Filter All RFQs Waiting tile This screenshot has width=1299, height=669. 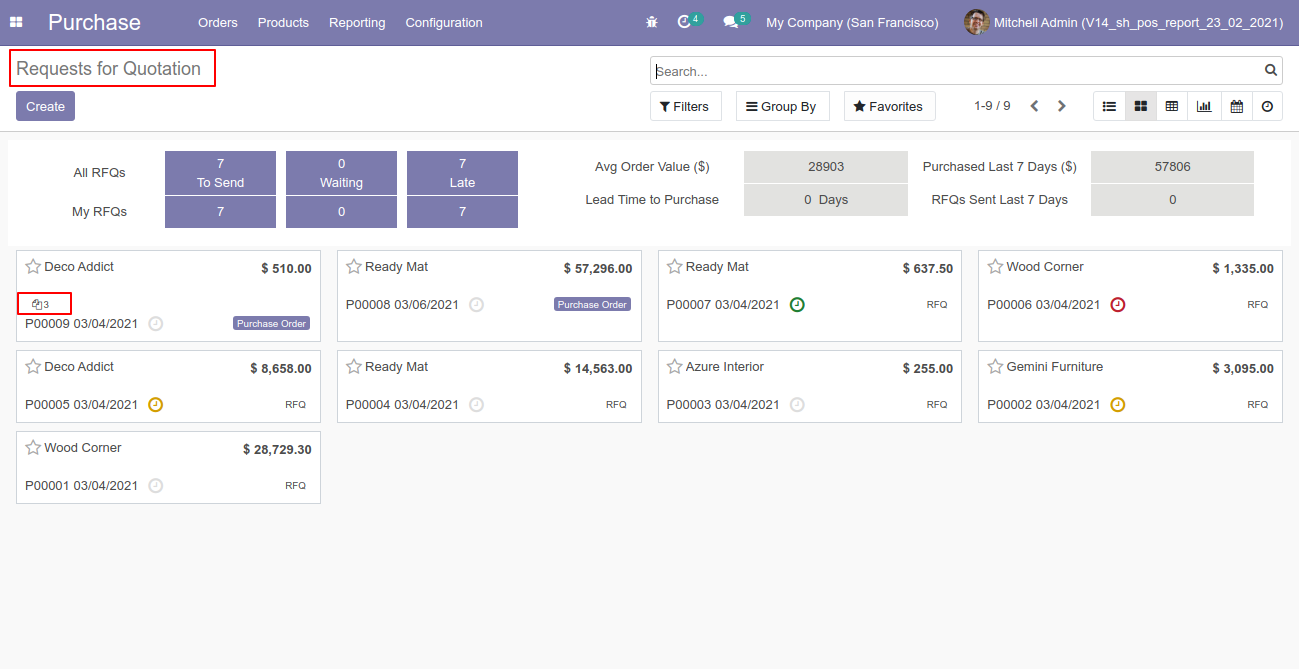point(341,173)
